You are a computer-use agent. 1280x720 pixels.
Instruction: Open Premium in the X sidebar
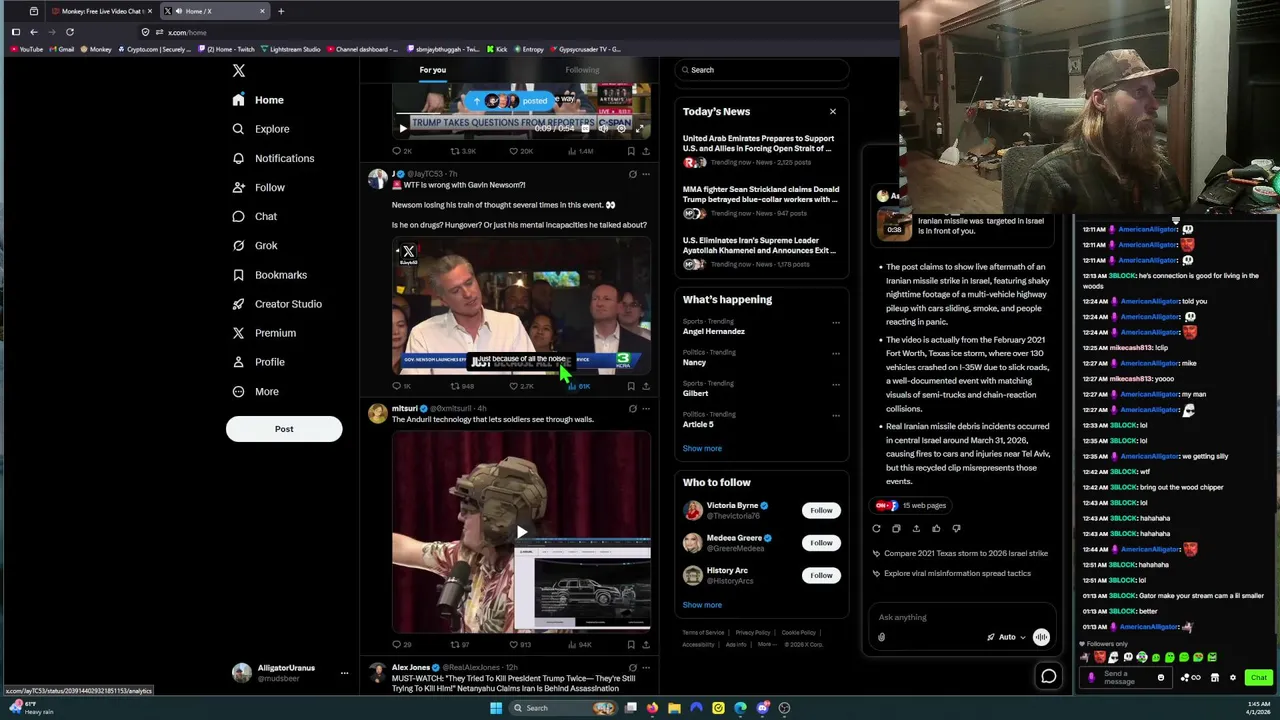pyautogui.click(x=263, y=333)
